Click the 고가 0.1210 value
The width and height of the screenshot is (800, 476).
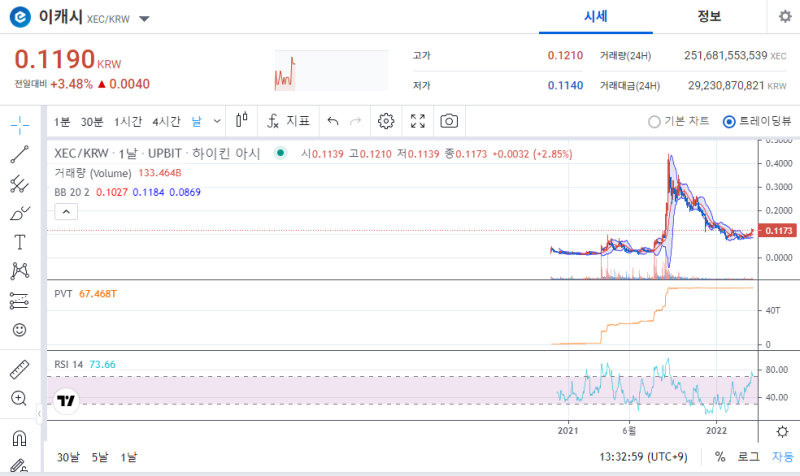click(x=565, y=55)
